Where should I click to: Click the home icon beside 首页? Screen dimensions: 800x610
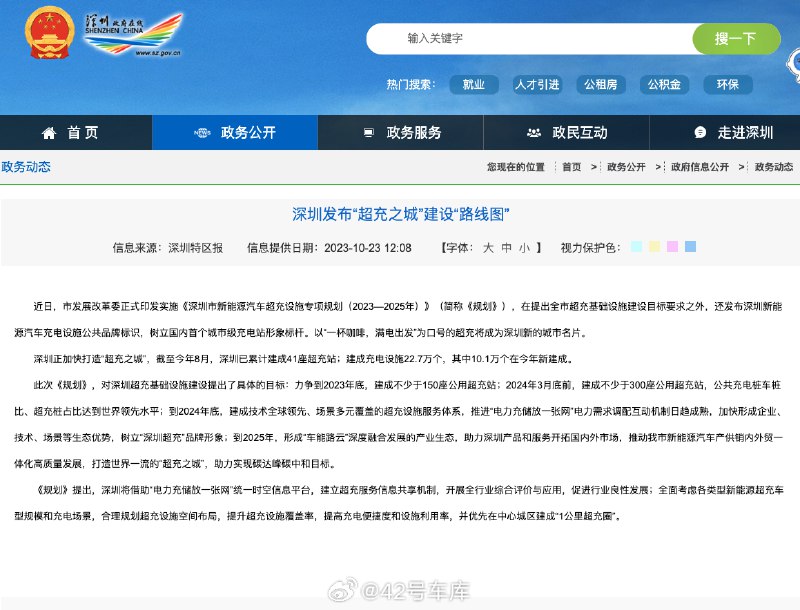(x=49, y=133)
